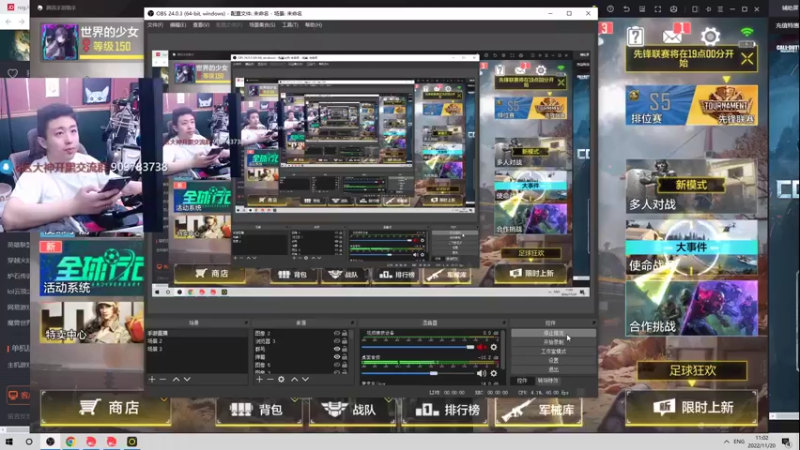Open OBS 设置 from the controls panel
This screenshot has width=800, height=450.
tap(553, 360)
